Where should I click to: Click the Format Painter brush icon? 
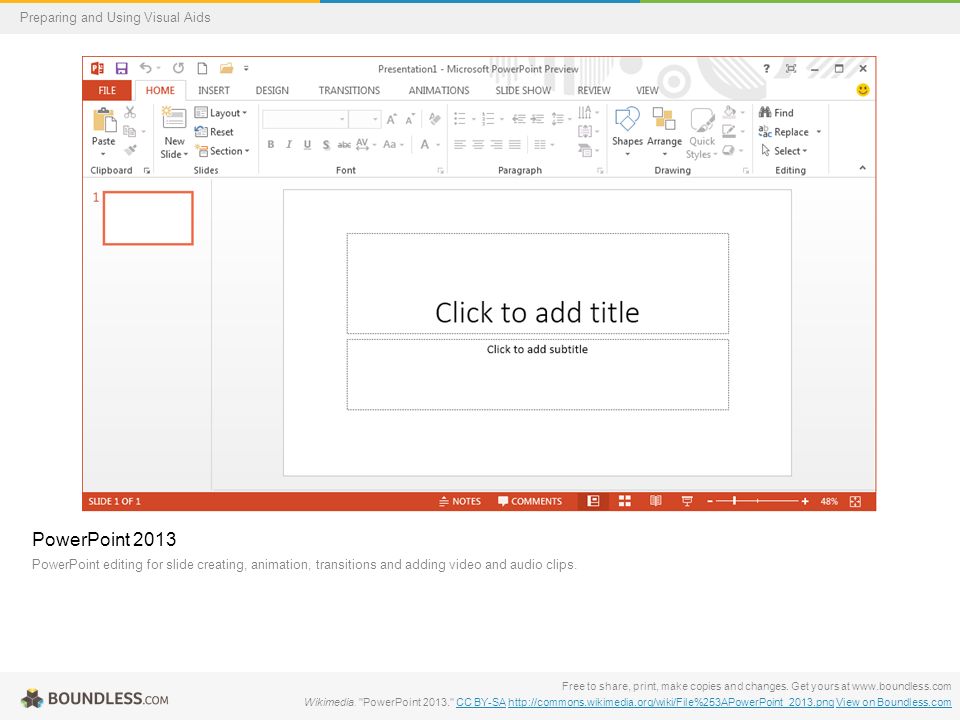point(130,149)
